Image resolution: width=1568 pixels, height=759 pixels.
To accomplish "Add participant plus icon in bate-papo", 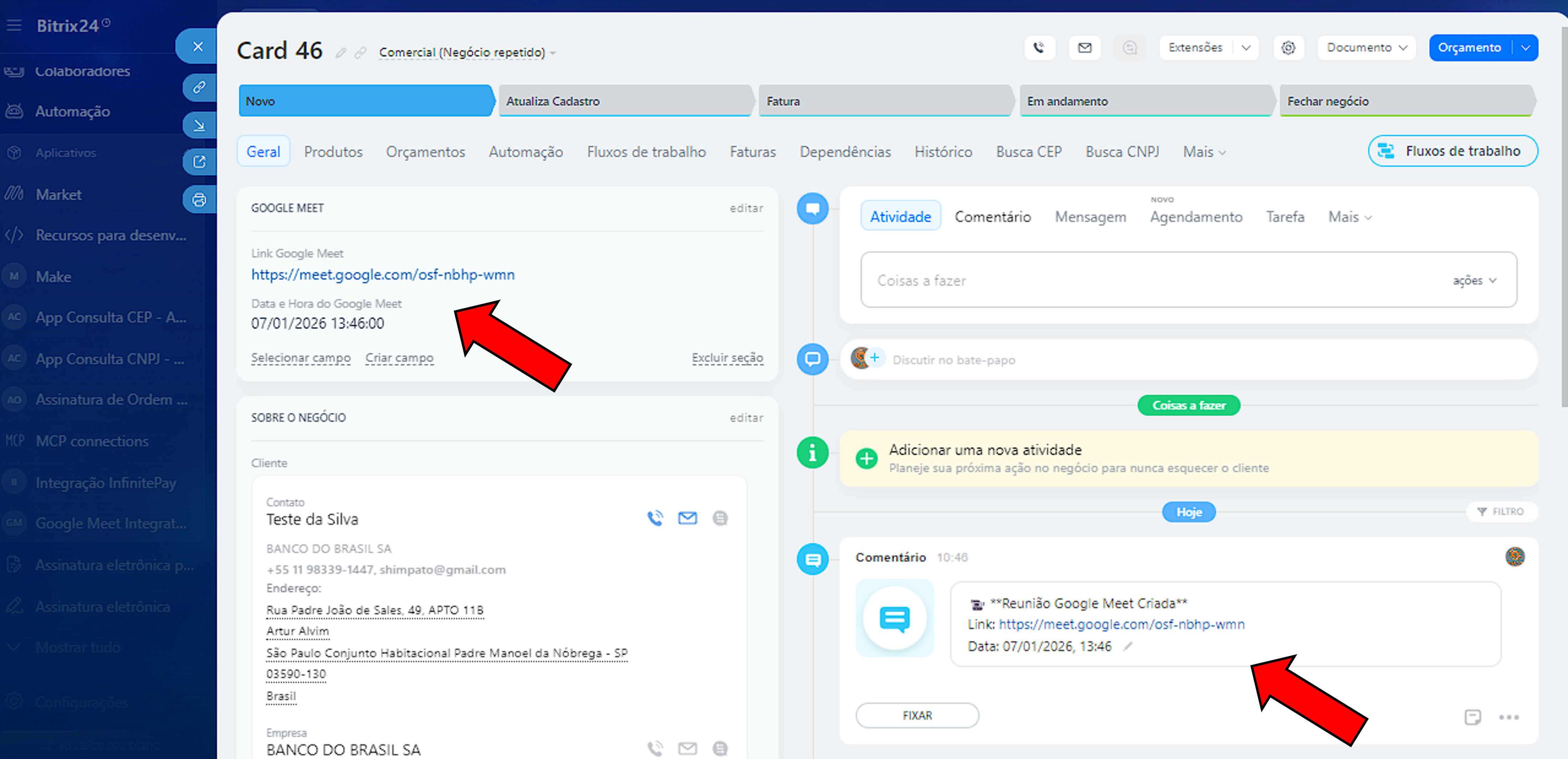I will point(875,357).
